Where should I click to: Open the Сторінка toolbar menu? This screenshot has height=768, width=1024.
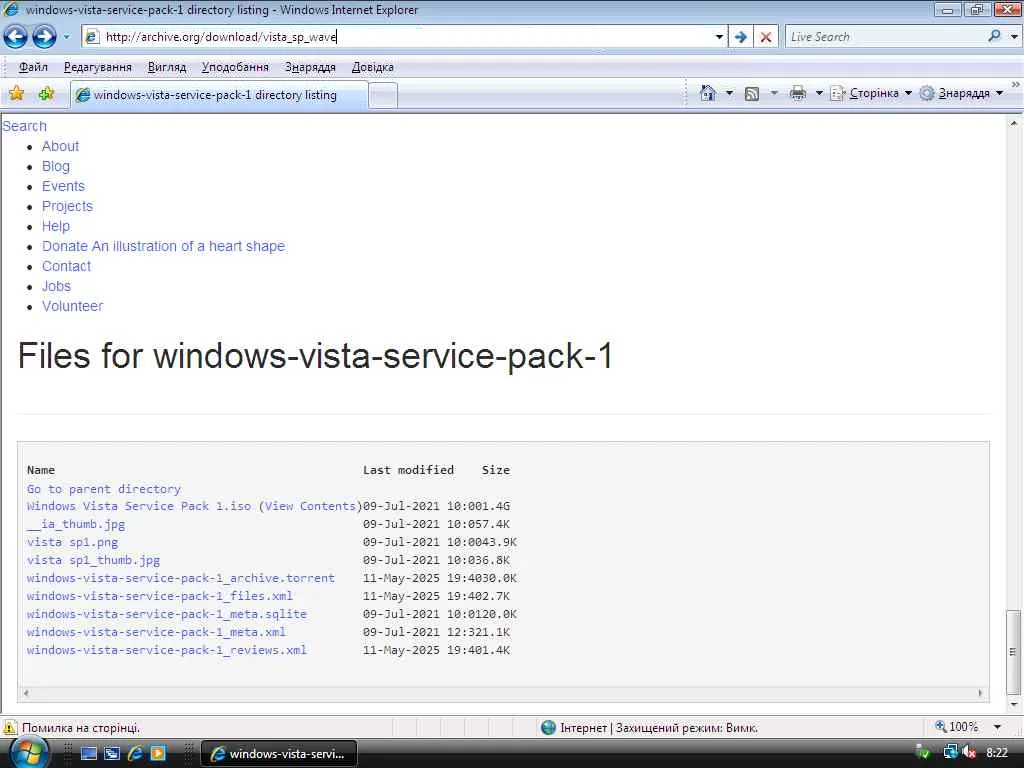(x=871, y=93)
